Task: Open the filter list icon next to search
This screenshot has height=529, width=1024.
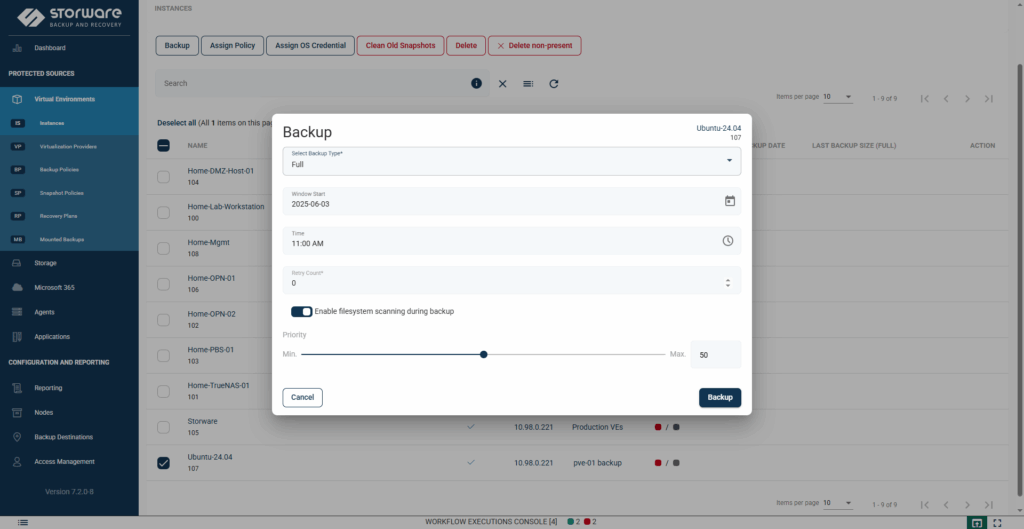Action: pos(528,84)
